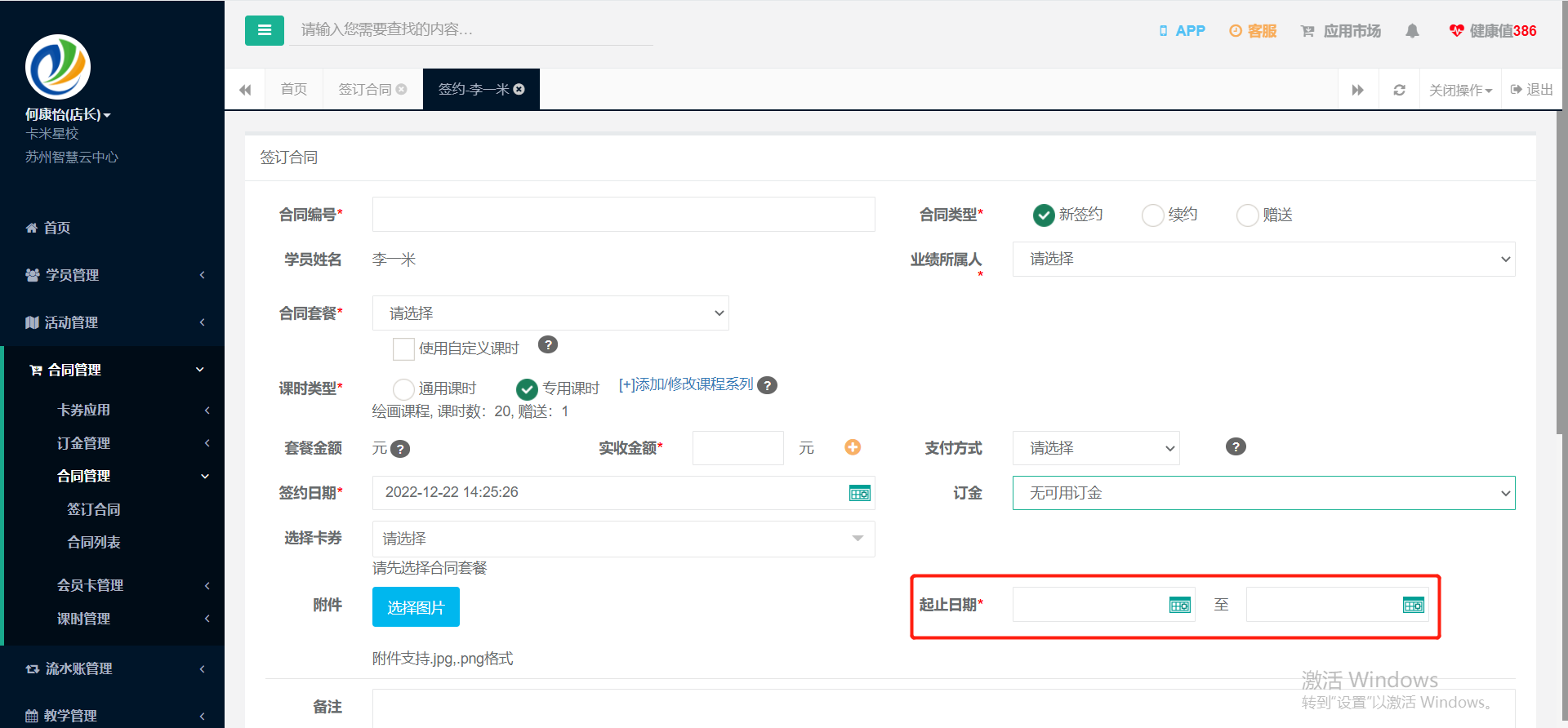The height and width of the screenshot is (728, 1568).
Task: Switch to 首页 tab
Action: [x=294, y=89]
